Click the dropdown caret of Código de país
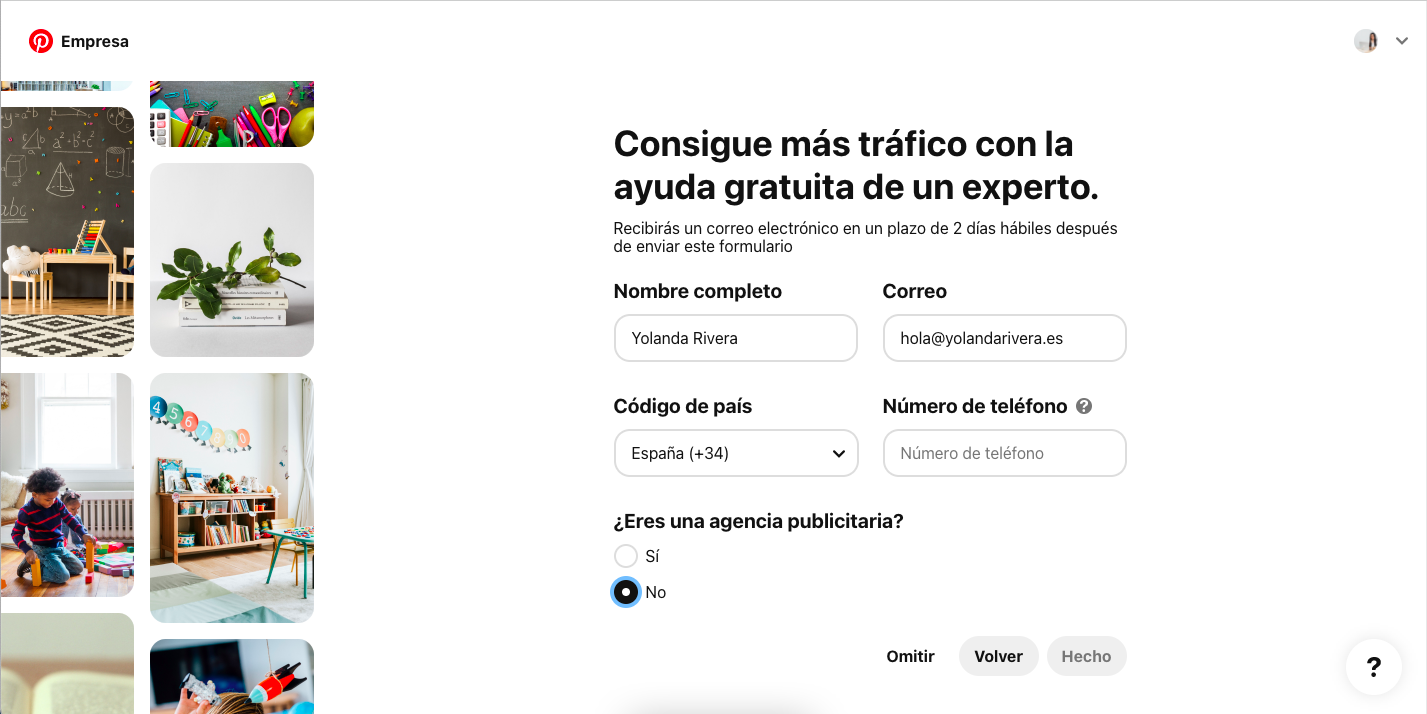Screen dimensions: 1427x714 839,453
